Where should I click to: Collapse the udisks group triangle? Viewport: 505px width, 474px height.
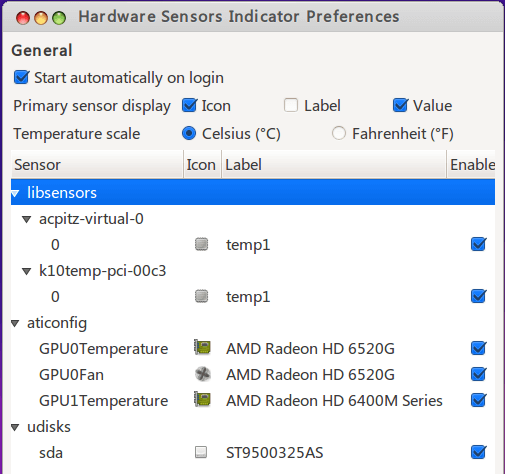click(x=15, y=427)
